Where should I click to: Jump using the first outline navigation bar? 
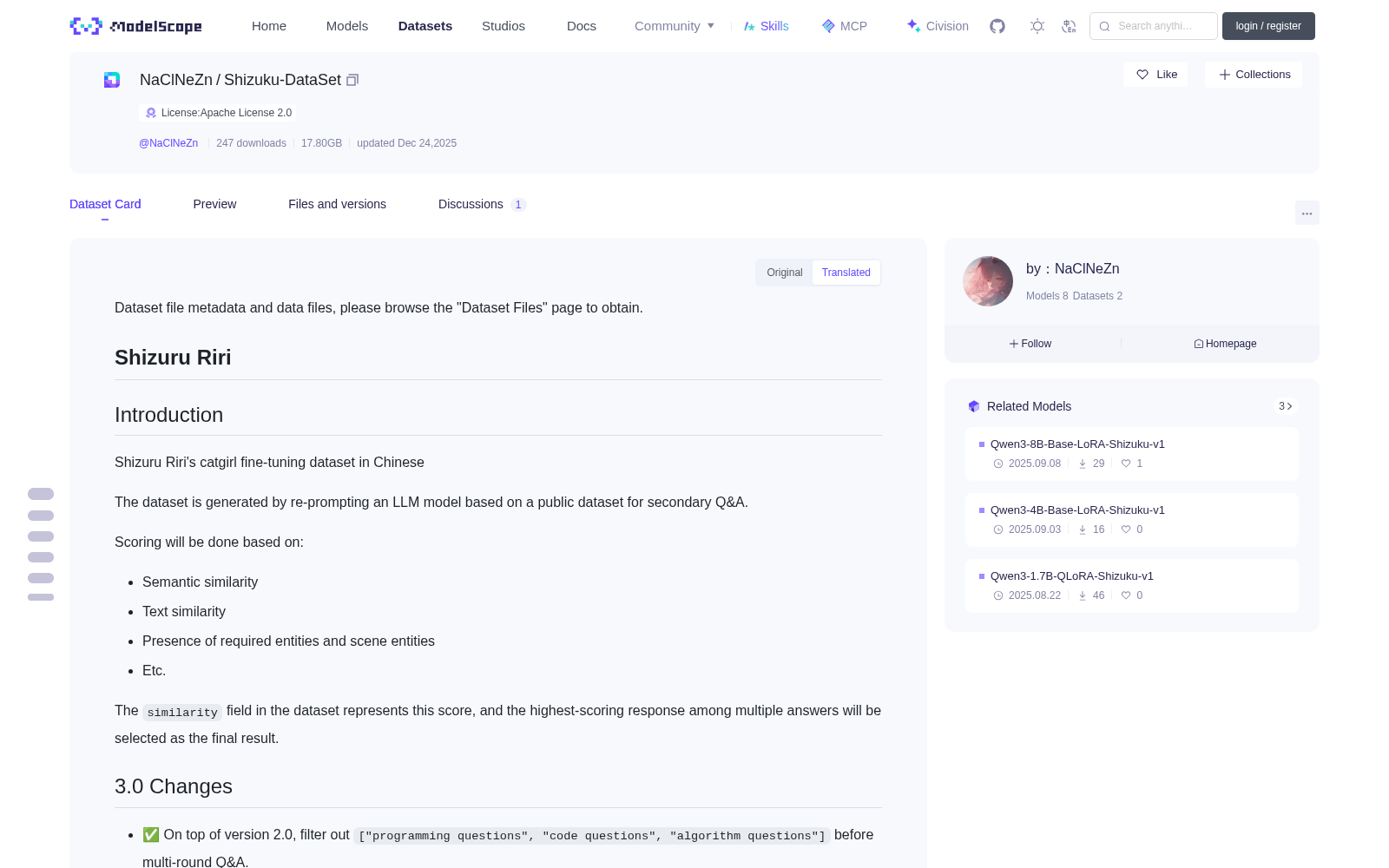click(x=41, y=494)
